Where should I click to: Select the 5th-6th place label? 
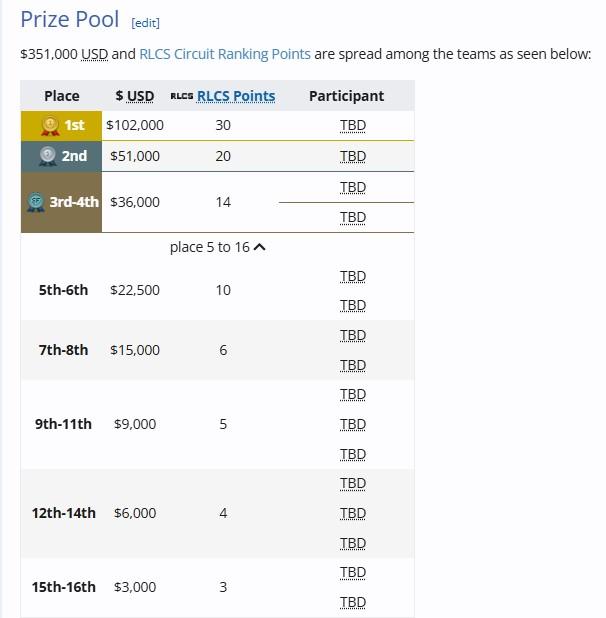coord(63,290)
